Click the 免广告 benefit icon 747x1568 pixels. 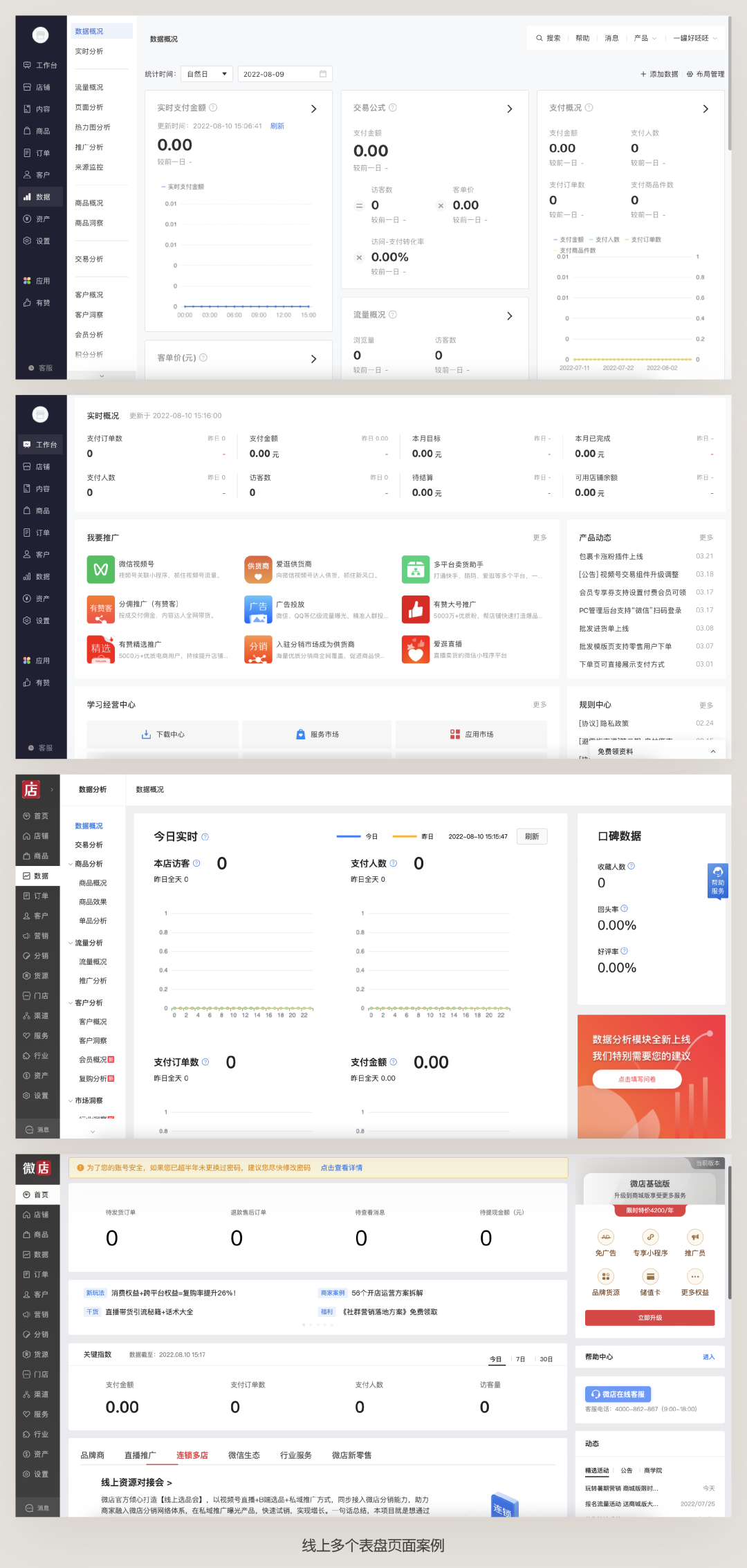pyautogui.click(x=606, y=1237)
